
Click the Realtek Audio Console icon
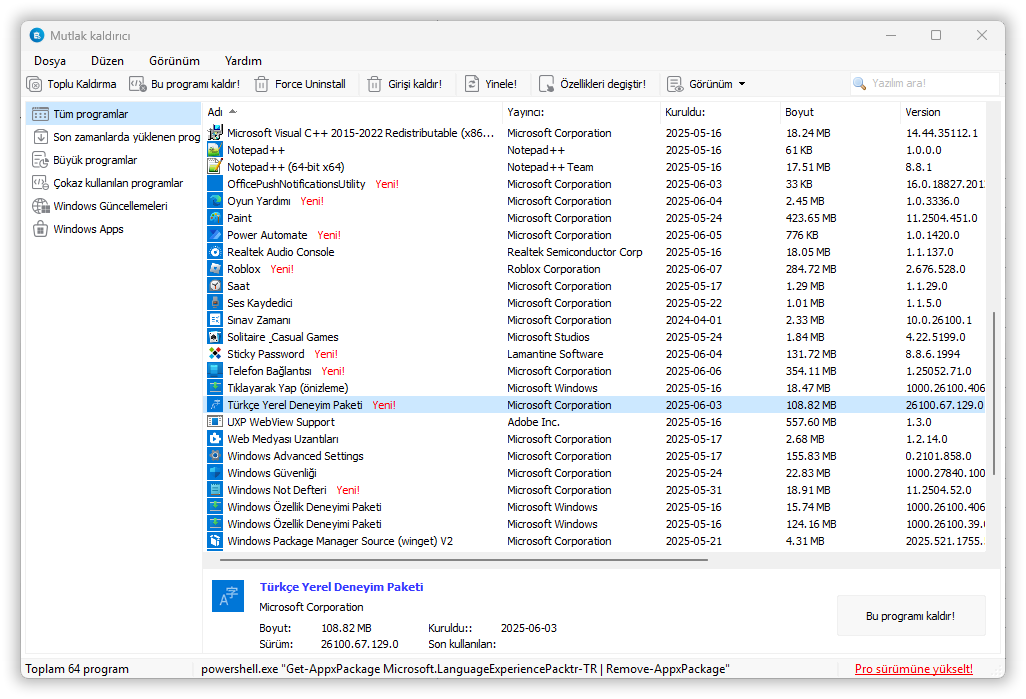click(x=215, y=251)
